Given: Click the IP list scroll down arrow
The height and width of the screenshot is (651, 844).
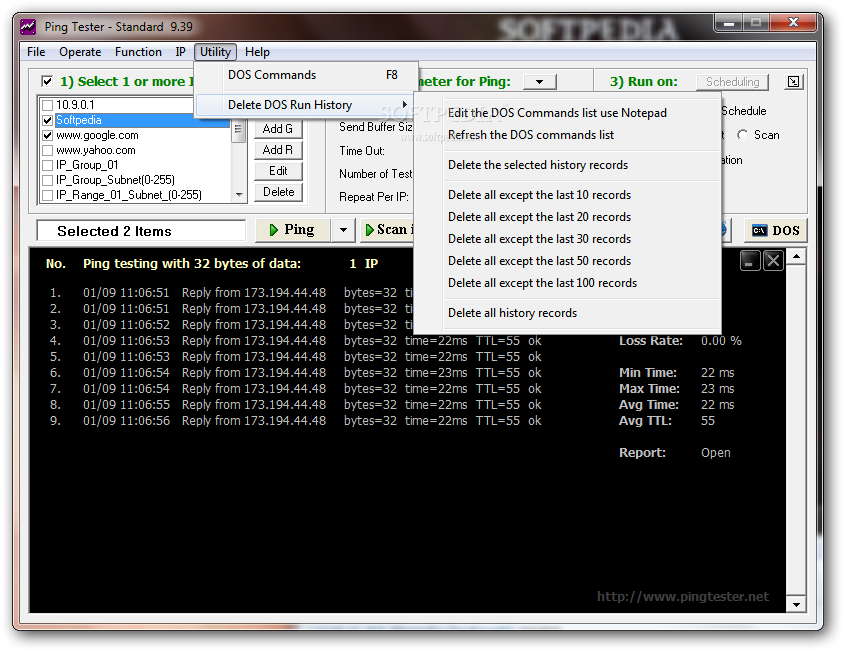Looking at the screenshot, I should coord(239,195).
